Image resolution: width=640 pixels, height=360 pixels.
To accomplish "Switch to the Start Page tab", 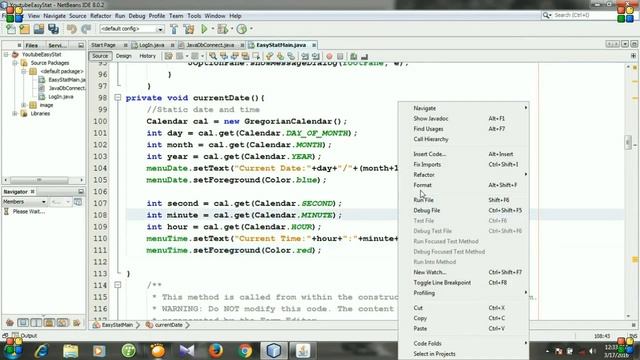I will pyautogui.click(x=103, y=45).
